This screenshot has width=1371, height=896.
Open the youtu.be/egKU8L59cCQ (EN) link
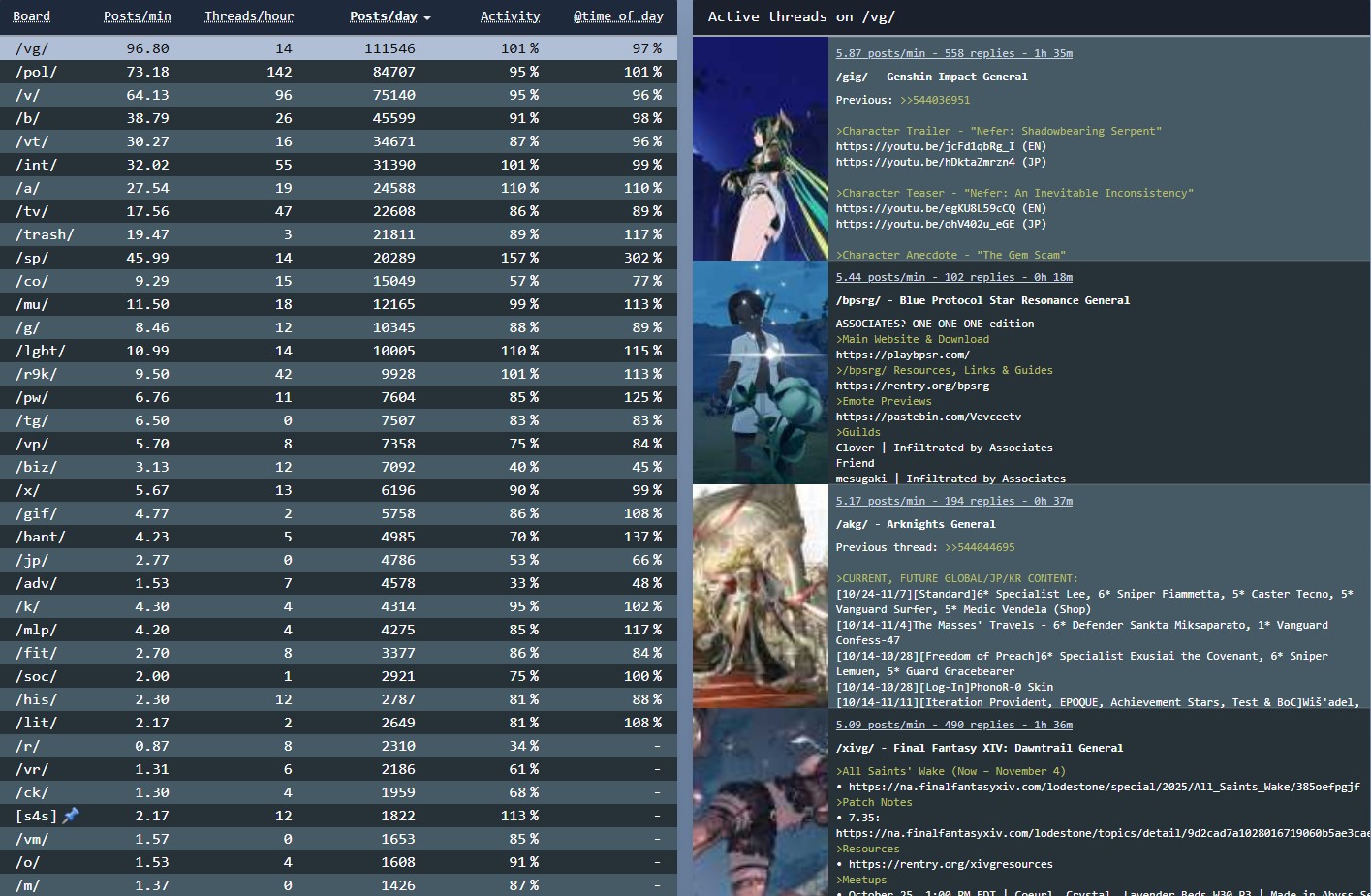click(x=941, y=208)
